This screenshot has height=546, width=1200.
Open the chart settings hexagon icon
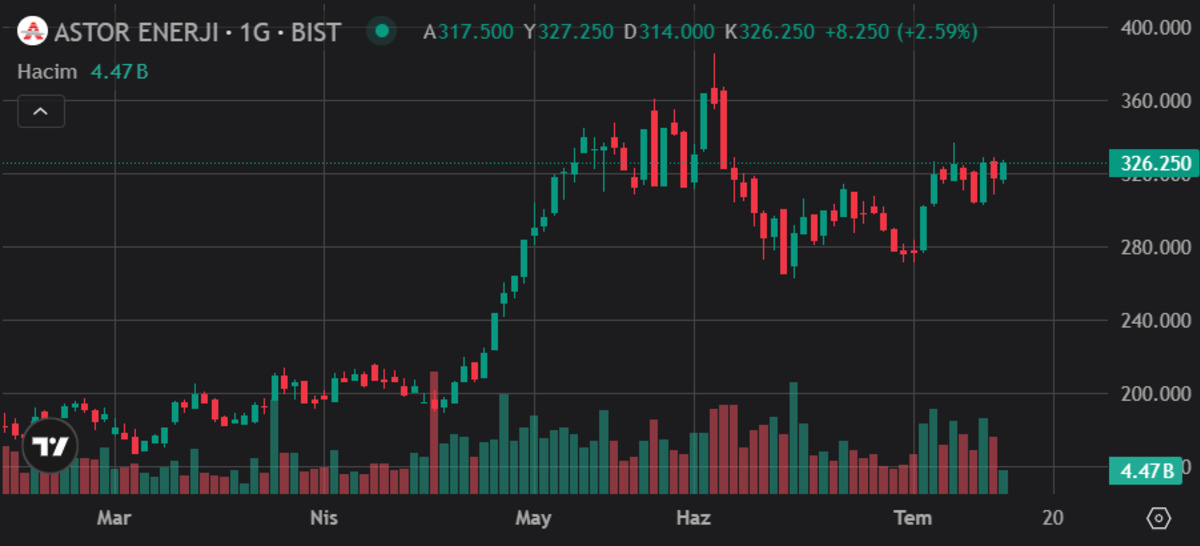point(1159,518)
